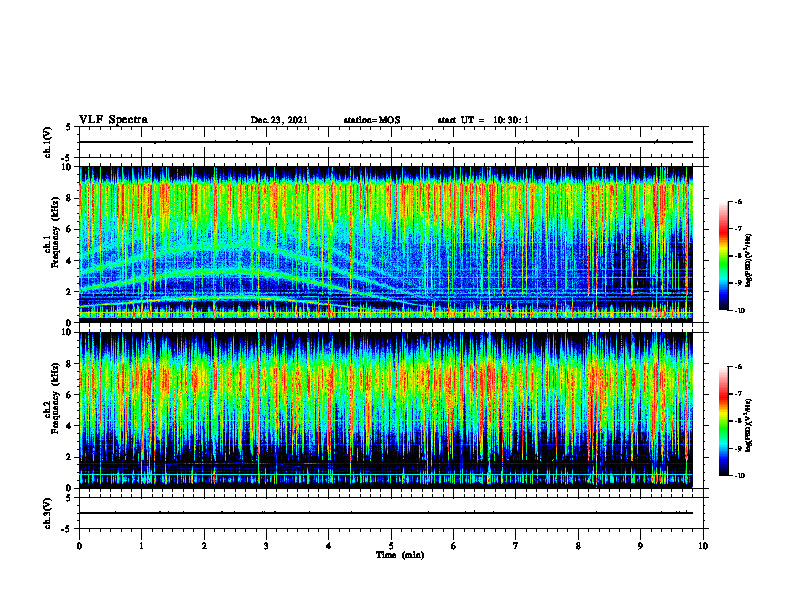The image size is (792, 612).
Task: Click the "start UT = 10:30:1" header text
Action: click(x=483, y=120)
